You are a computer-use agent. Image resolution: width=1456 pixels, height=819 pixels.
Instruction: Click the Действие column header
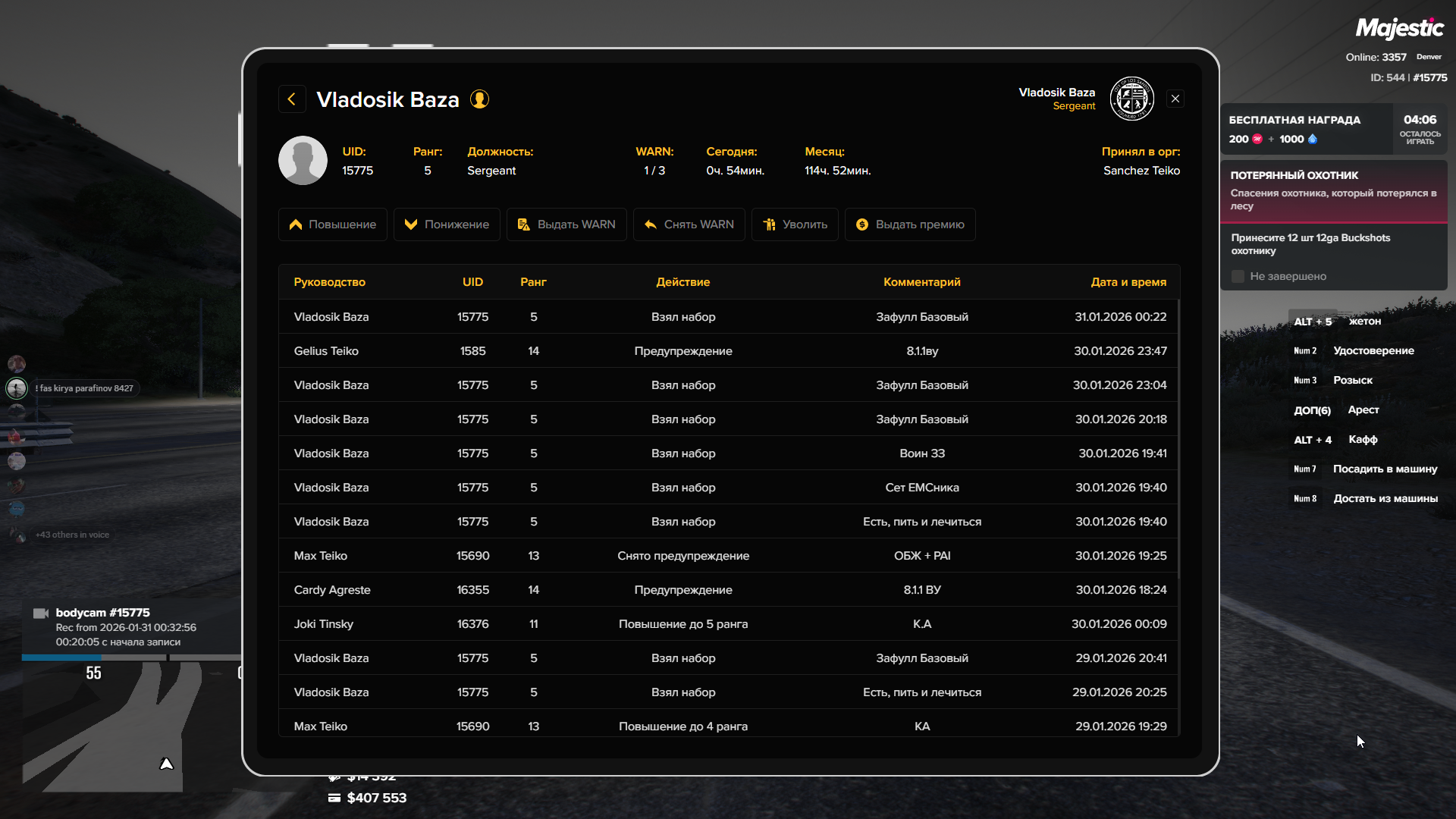[x=682, y=282]
